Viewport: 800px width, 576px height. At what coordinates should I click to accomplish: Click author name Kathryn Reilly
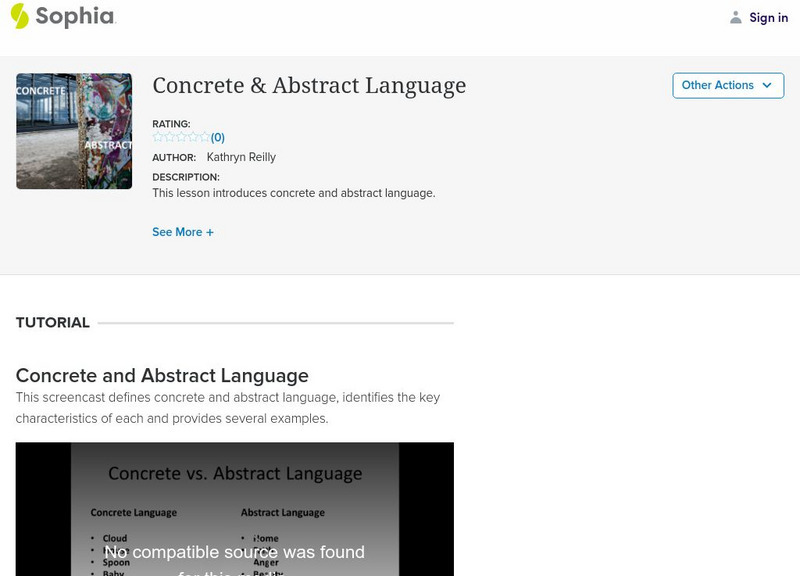pyautogui.click(x=241, y=157)
